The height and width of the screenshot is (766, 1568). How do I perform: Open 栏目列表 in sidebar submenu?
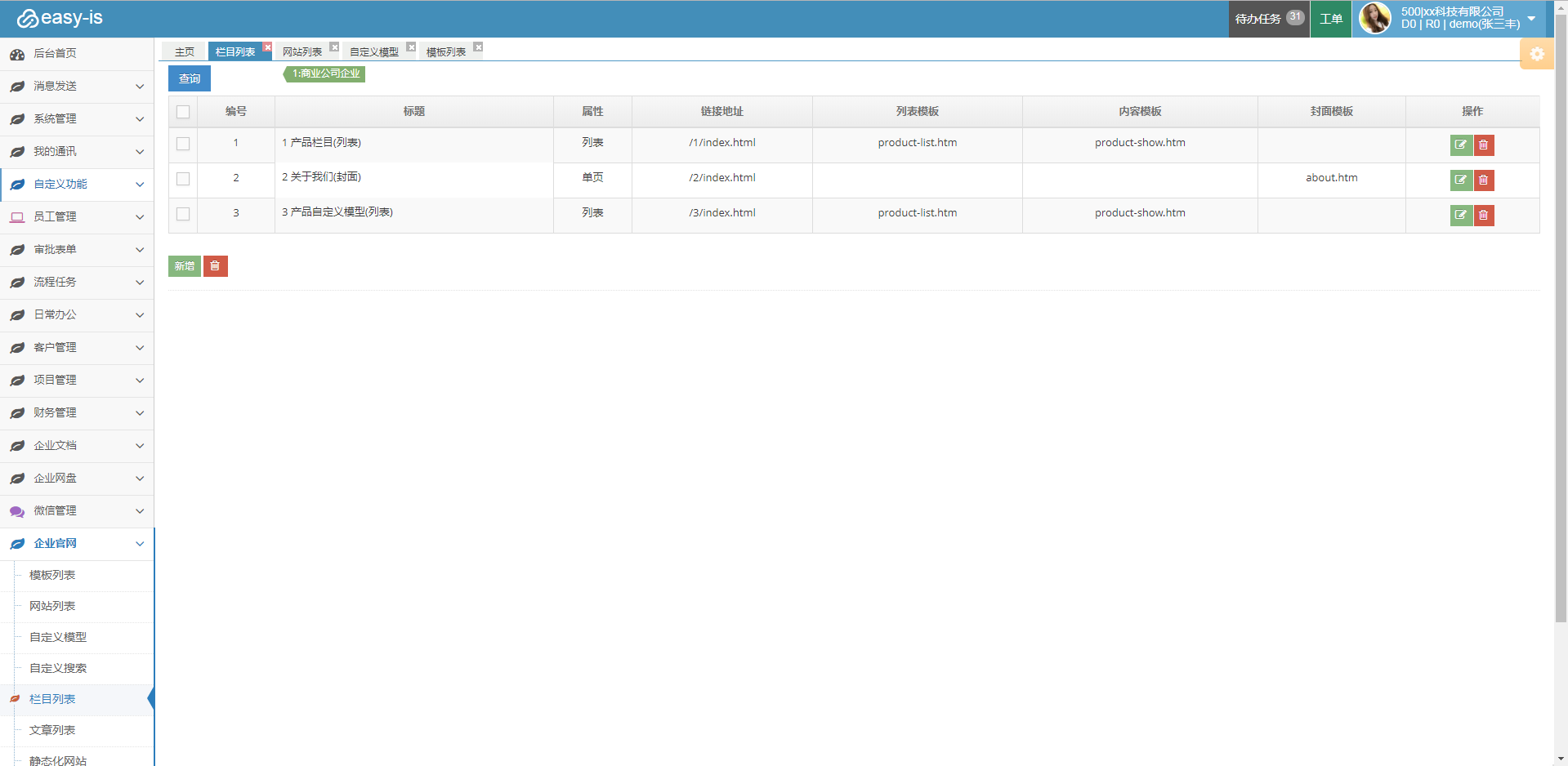pos(52,699)
